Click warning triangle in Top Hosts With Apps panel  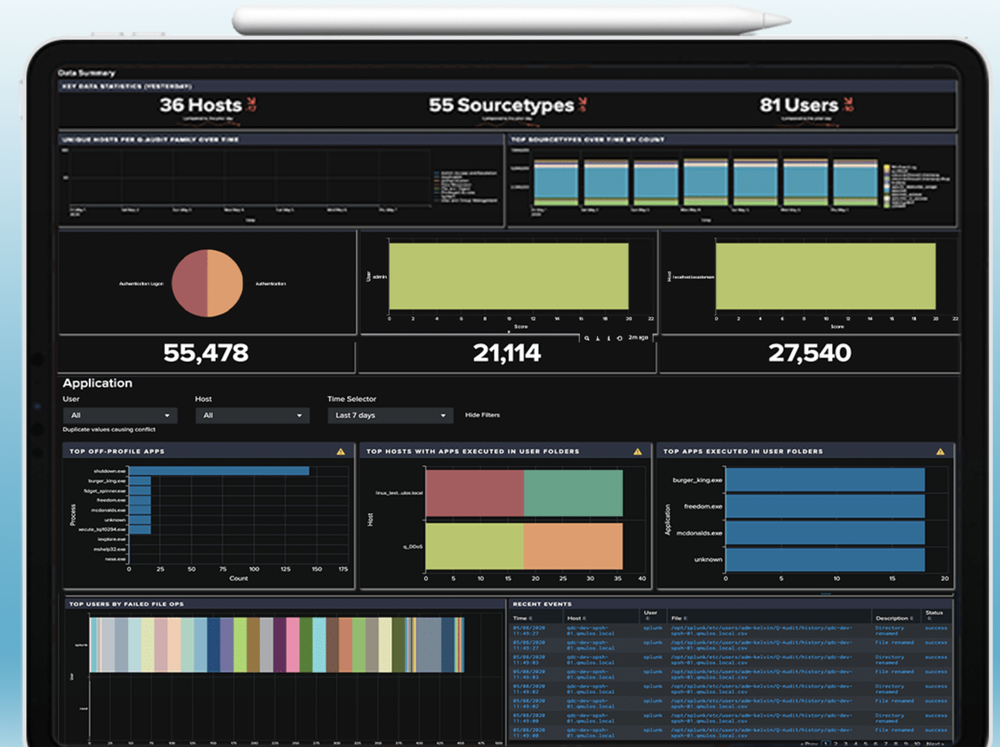(x=638, y=451)
